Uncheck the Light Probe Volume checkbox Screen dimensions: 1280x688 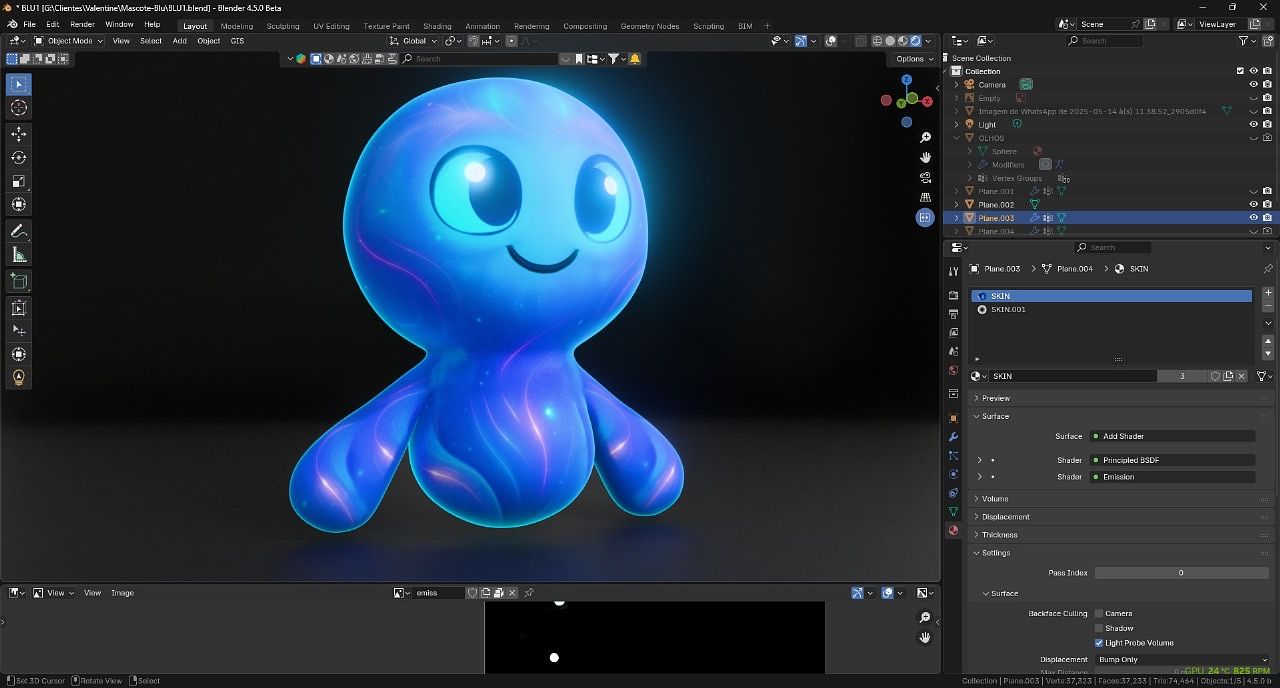click(1099, 643)
